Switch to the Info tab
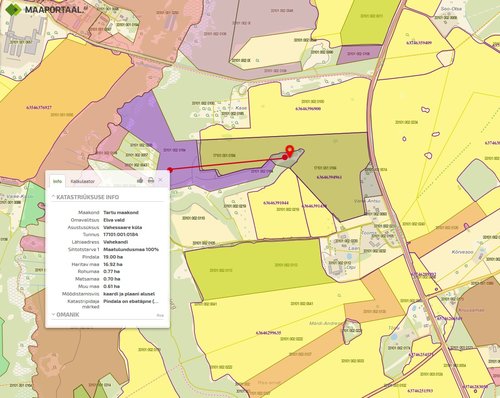Screen dimensions: 500x398 point(57,181)
